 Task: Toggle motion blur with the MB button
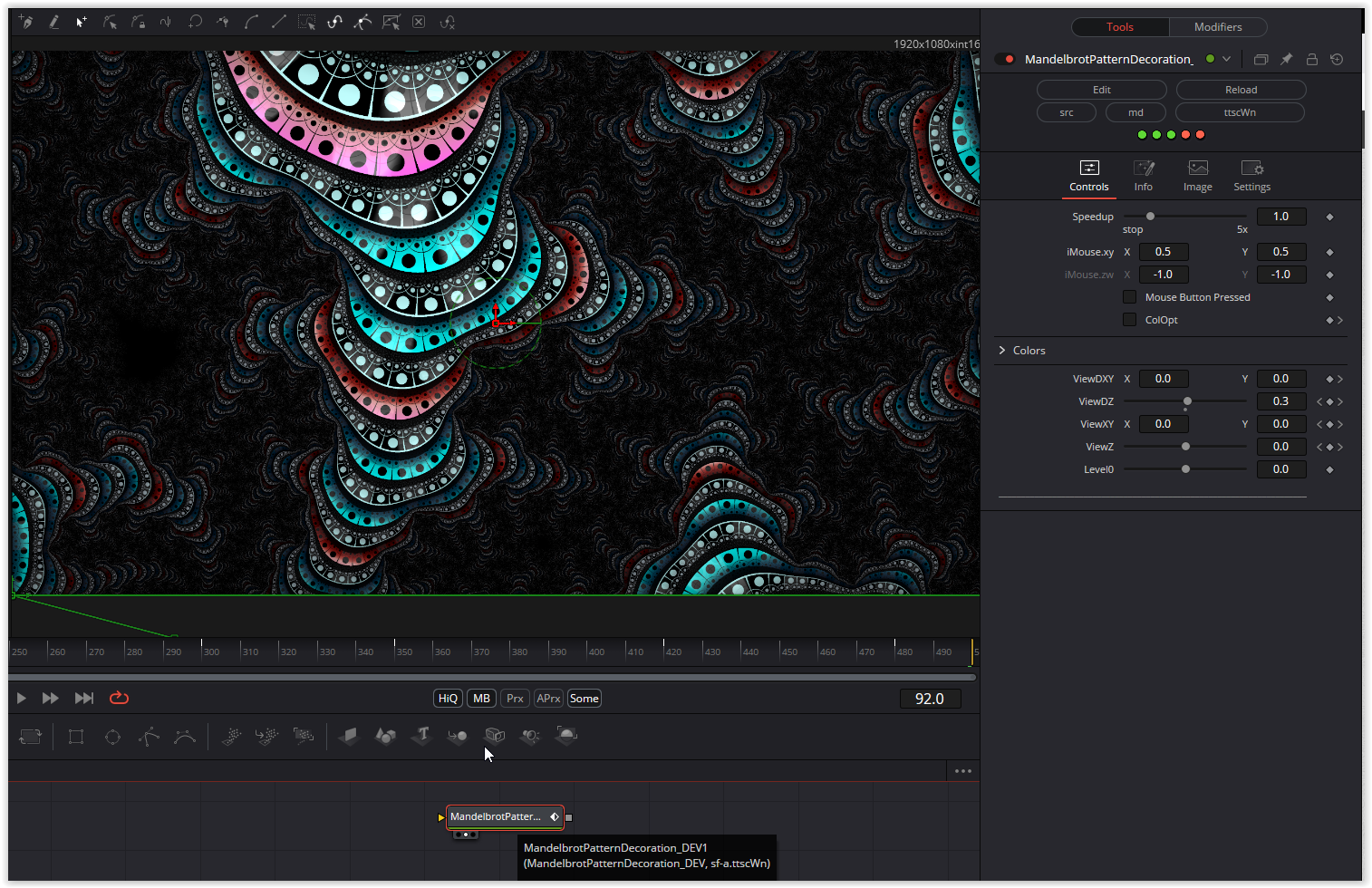(x=481, y=698)
